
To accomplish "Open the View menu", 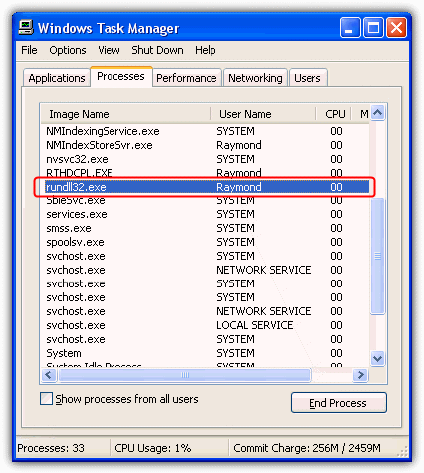I will point(109,50).
